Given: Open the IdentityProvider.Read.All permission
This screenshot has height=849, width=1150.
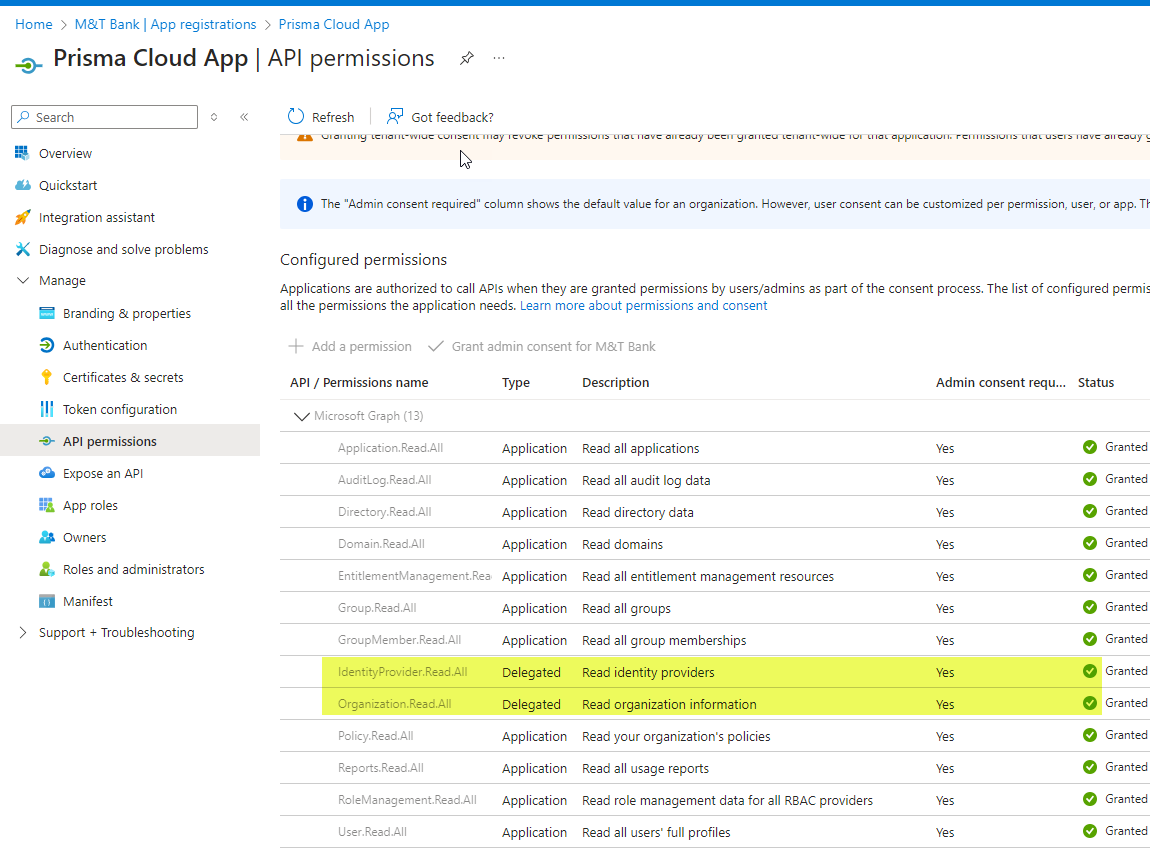Looking at the screenshot, I should click(x=402, y=672).
